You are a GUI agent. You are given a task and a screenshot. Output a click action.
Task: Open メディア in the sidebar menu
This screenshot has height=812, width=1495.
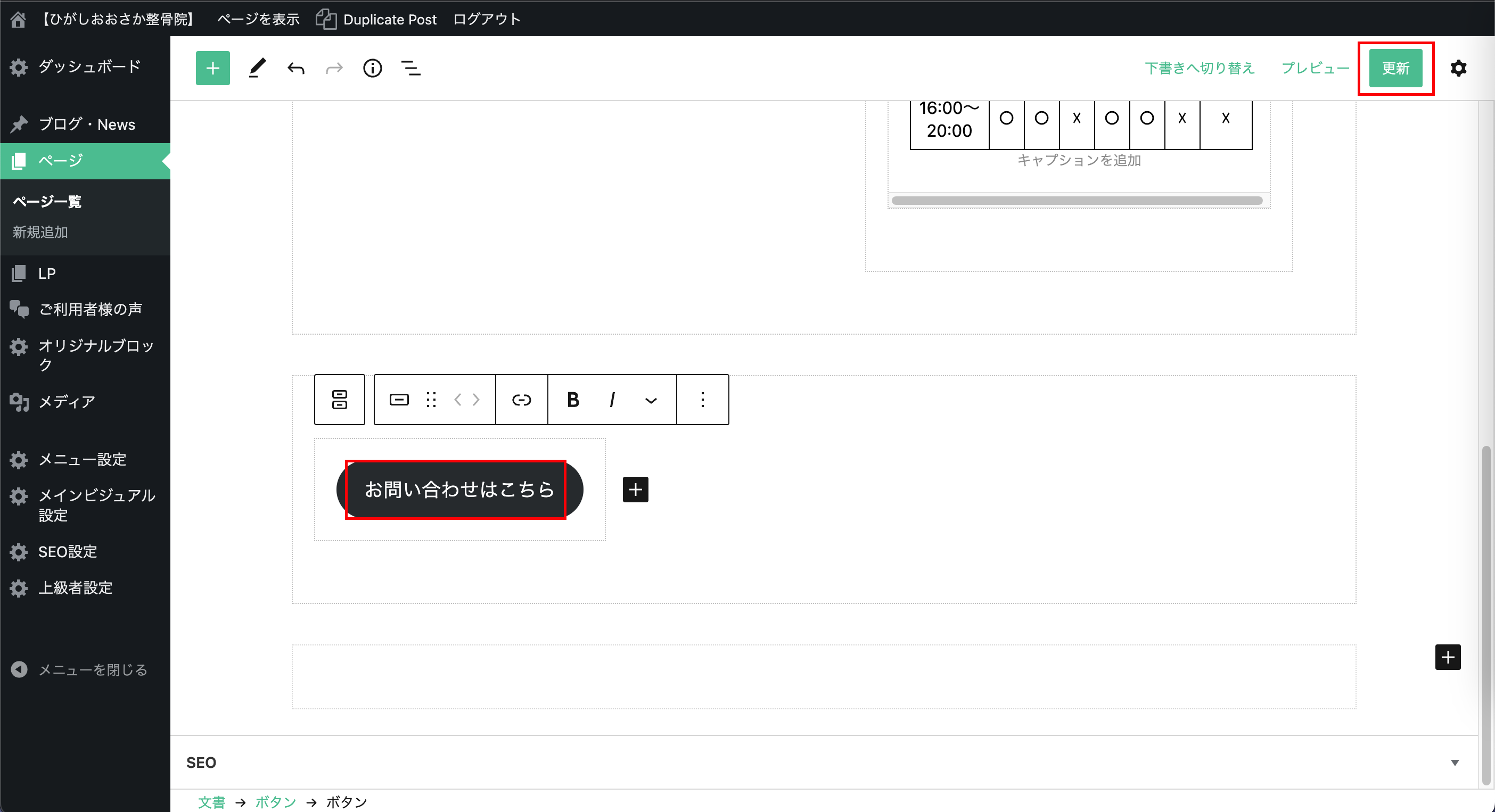click(67, 401)
